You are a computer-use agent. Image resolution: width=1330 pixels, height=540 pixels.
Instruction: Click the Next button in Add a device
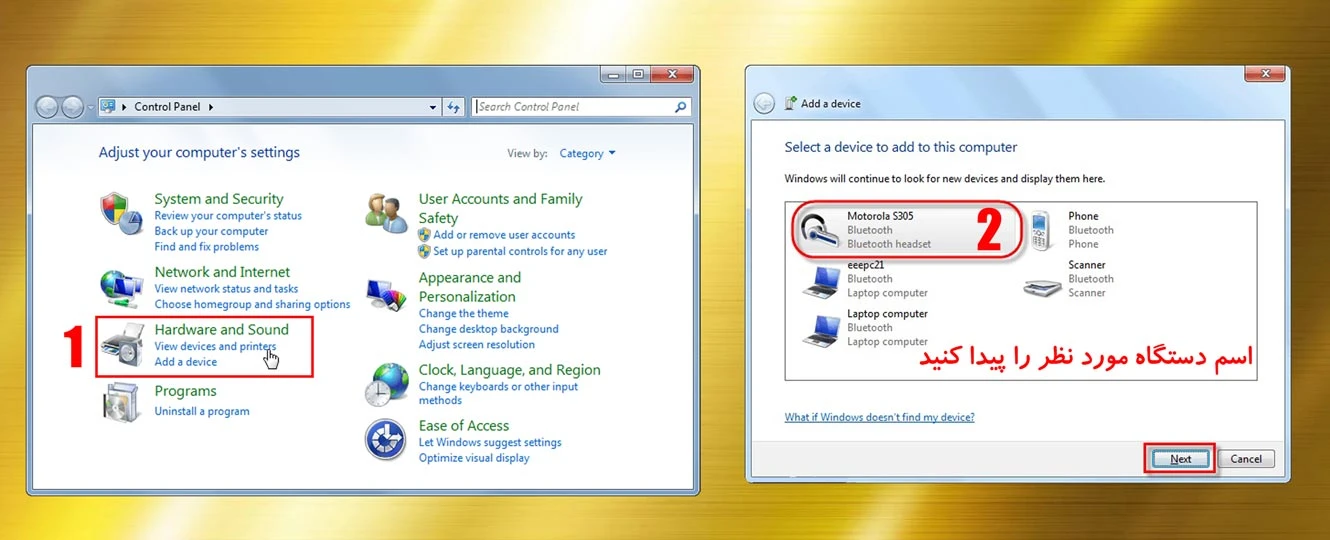point(1180,459)
